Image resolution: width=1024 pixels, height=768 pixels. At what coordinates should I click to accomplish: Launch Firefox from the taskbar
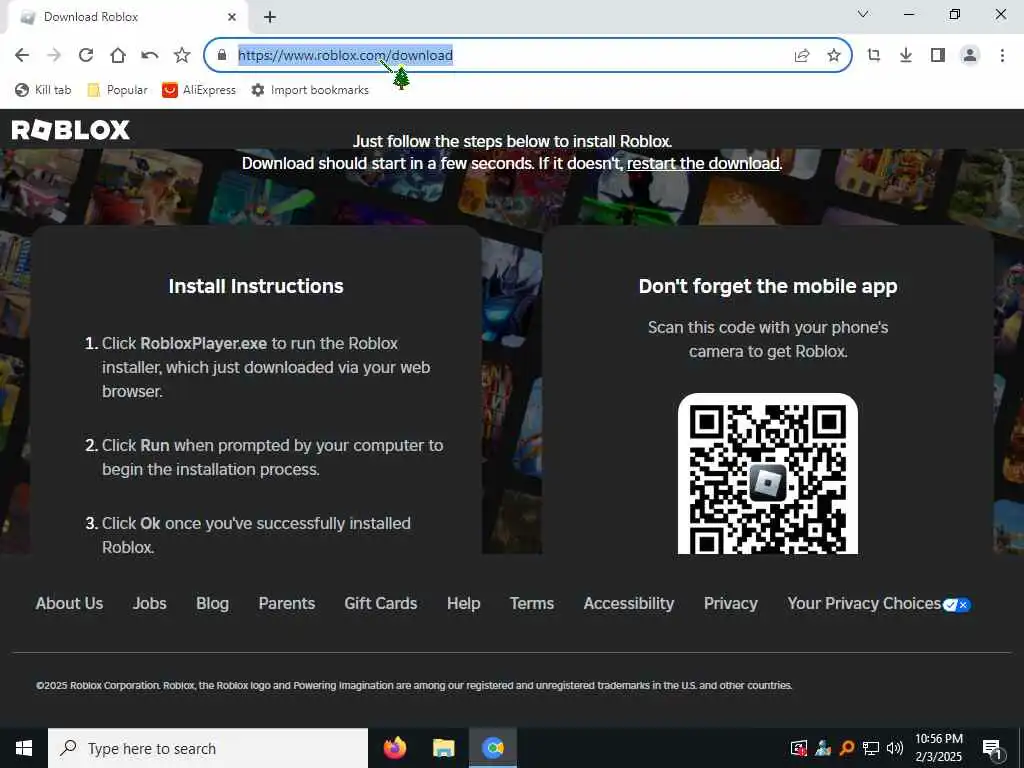click(394, 748)
